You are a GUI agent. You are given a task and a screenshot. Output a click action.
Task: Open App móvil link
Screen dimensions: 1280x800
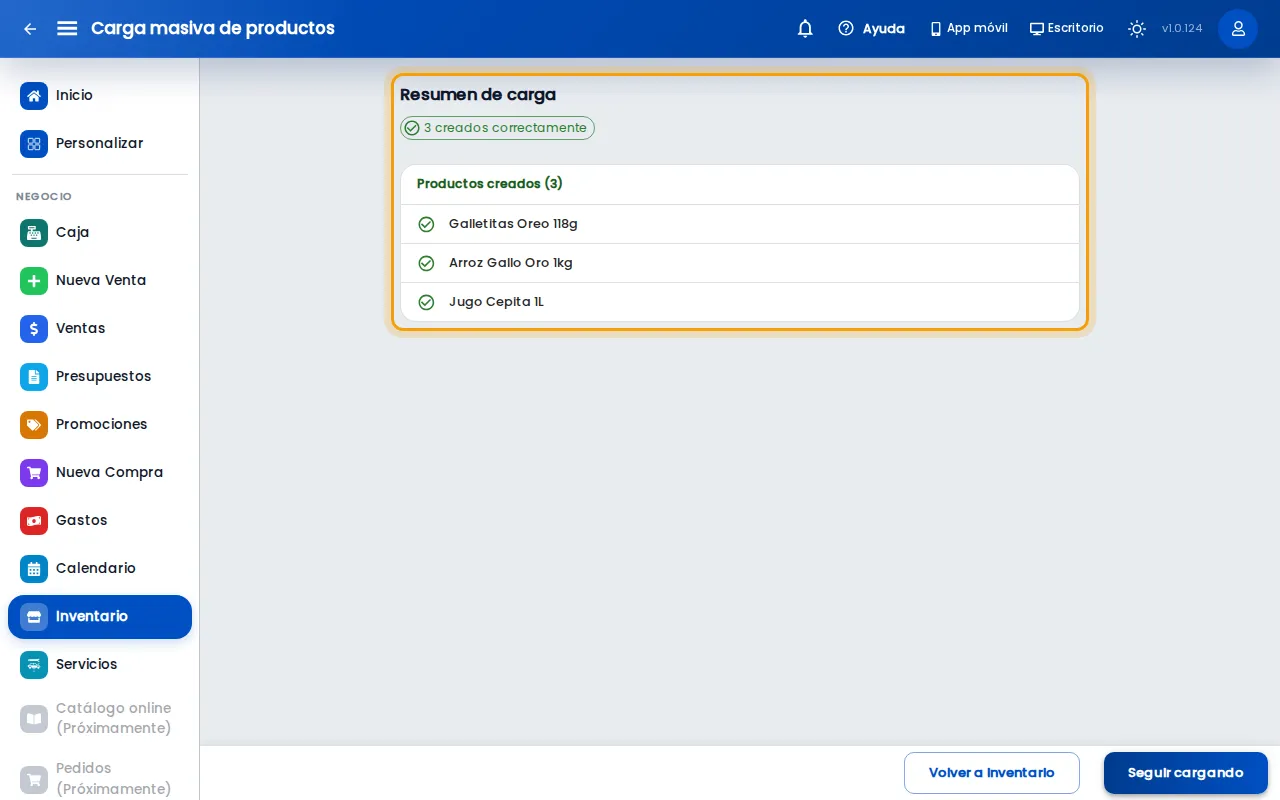coord(968,29)
